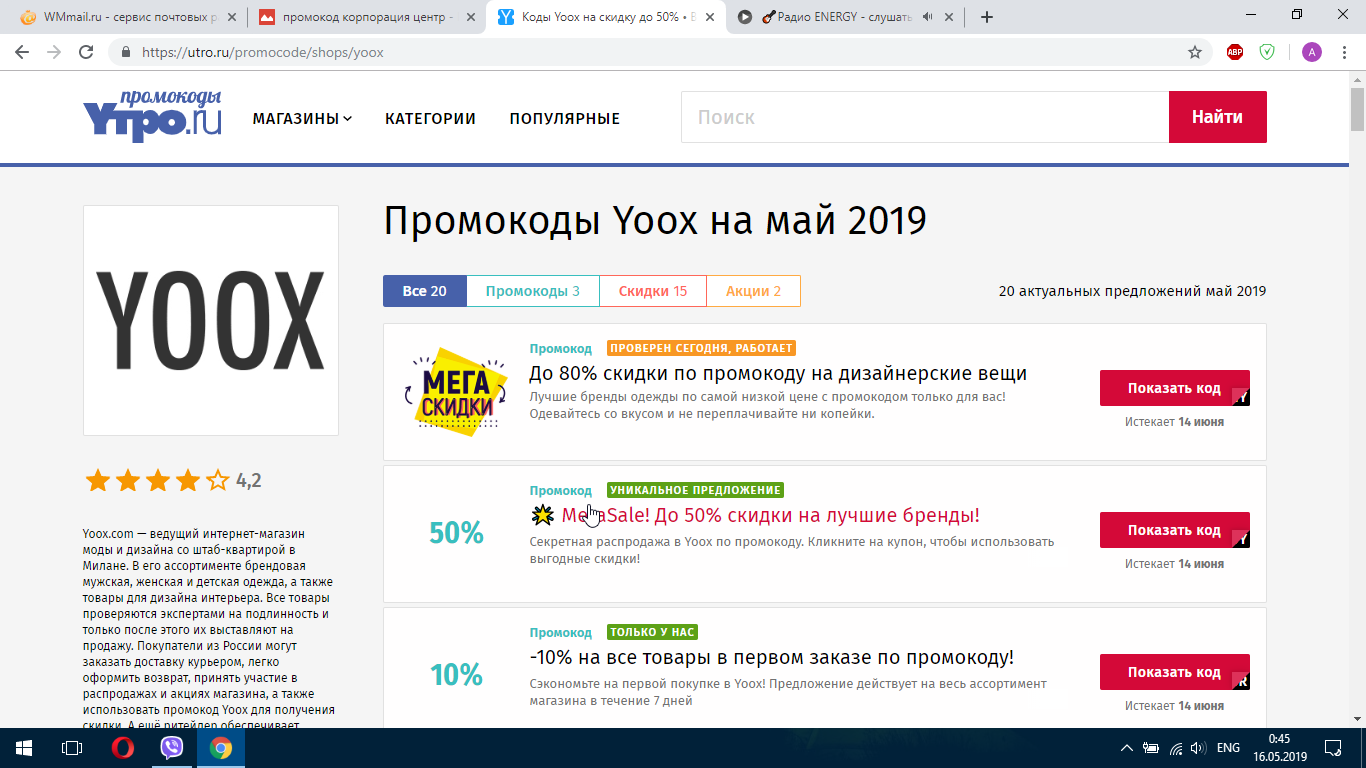Click the ПРОВЕРЕН СЕГОДНЯ, РАБОТАЕТ badge
Image resolution: width=1366 pixels, height=768 pixels.
click(x=701, y=348)
